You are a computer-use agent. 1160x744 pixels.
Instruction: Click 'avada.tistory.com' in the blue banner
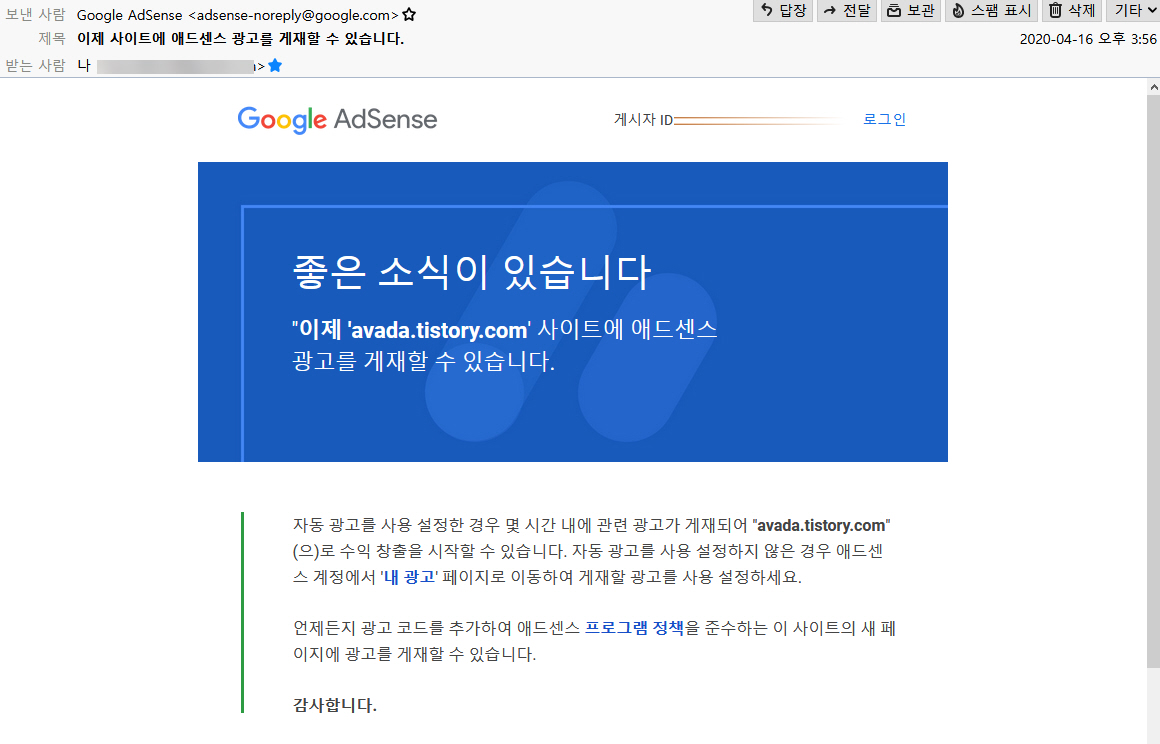[x=439, y=330]
